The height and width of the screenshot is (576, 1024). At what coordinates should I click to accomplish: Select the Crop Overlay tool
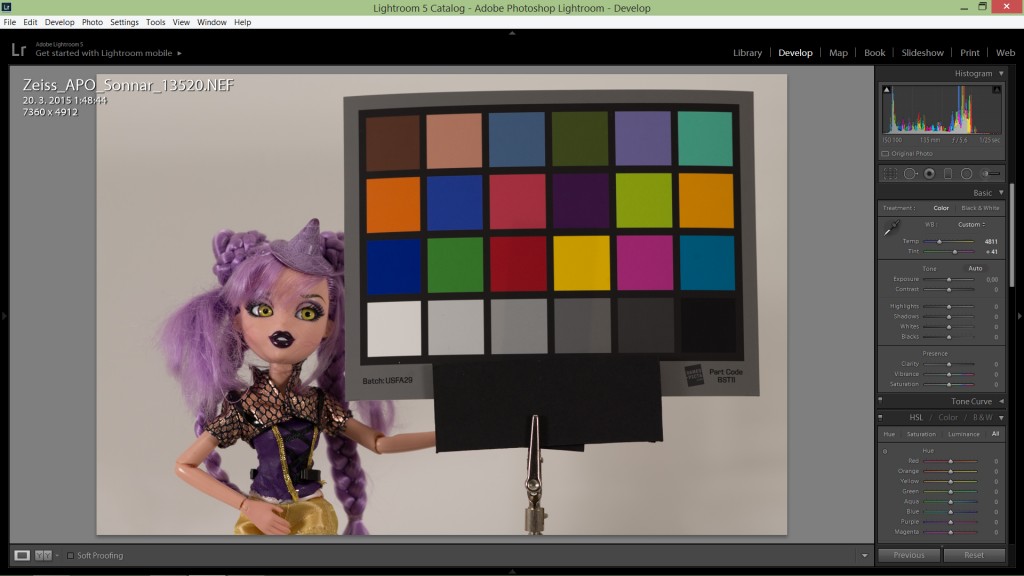890,174
